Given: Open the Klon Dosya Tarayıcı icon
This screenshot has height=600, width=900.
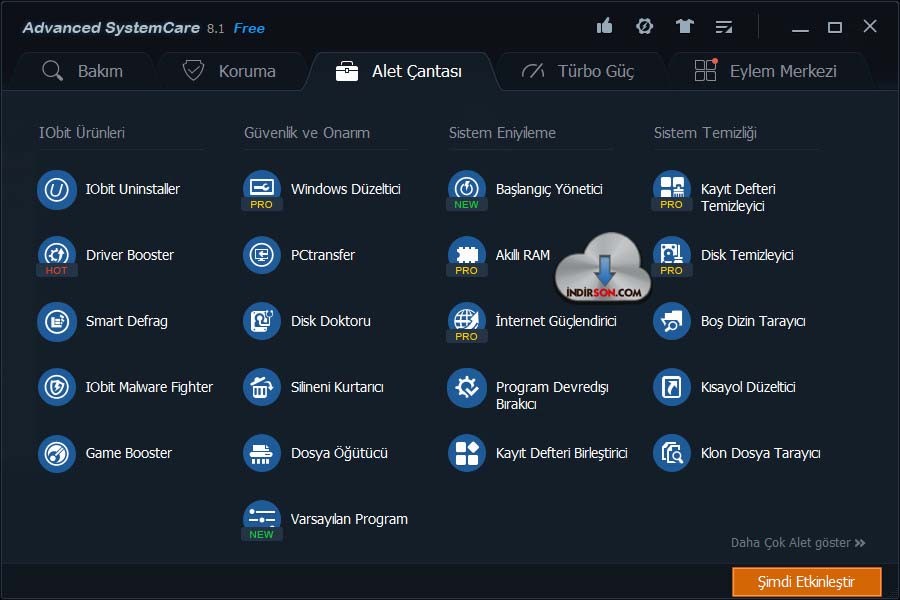Looking at the screenshot, I should coord(672,454).
